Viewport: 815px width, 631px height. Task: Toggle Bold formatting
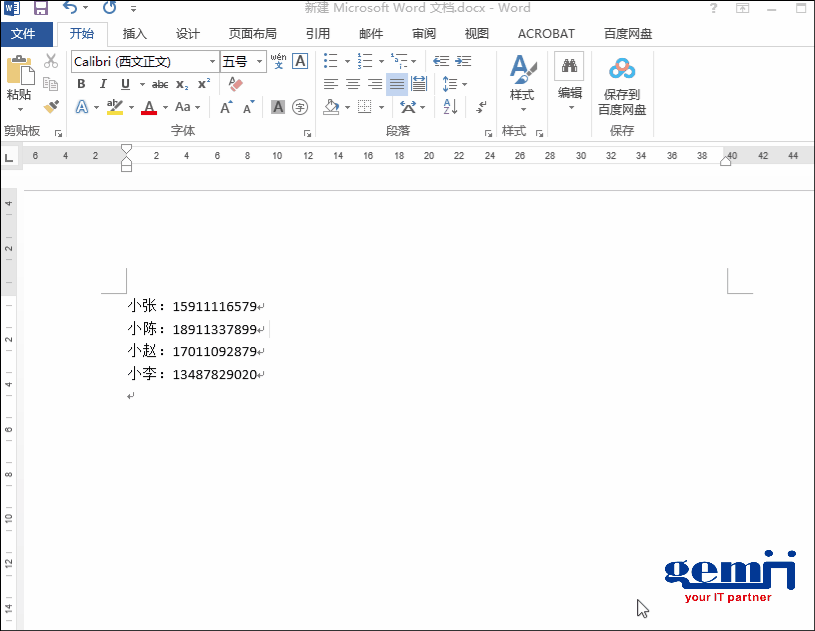(x=81, y=84)
